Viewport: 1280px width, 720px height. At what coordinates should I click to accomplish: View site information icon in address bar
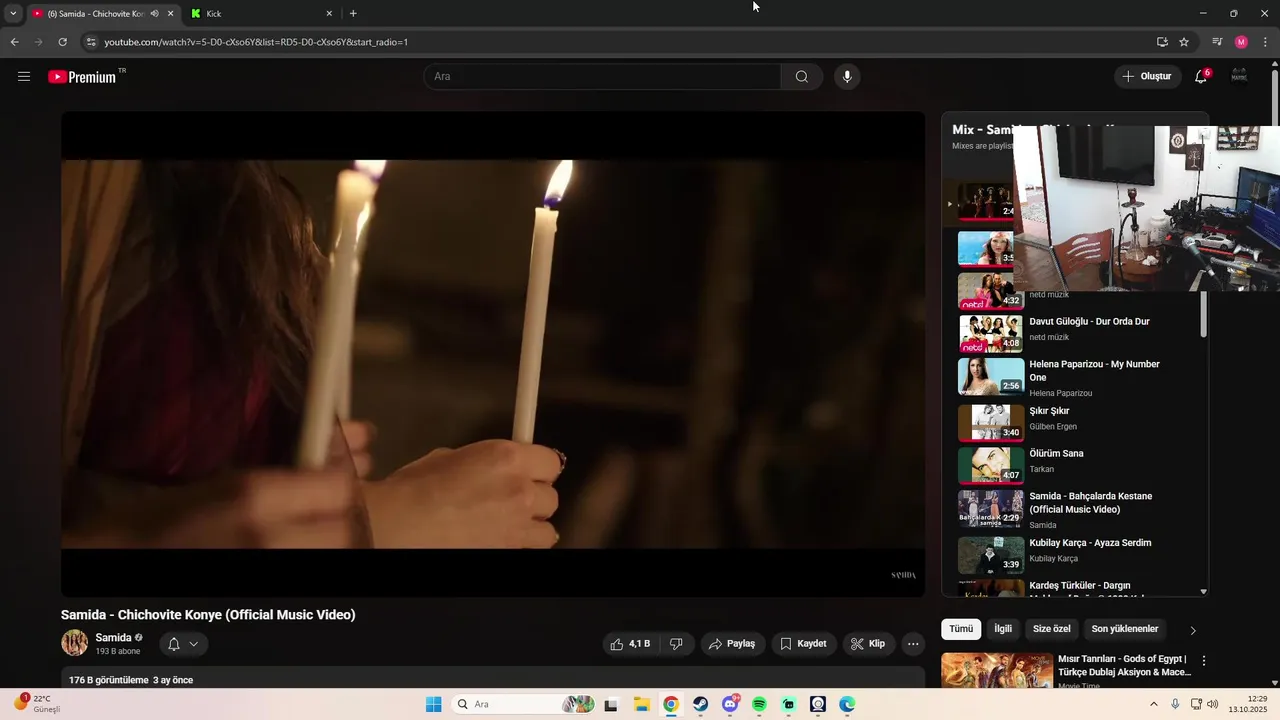tap(90, 42)
